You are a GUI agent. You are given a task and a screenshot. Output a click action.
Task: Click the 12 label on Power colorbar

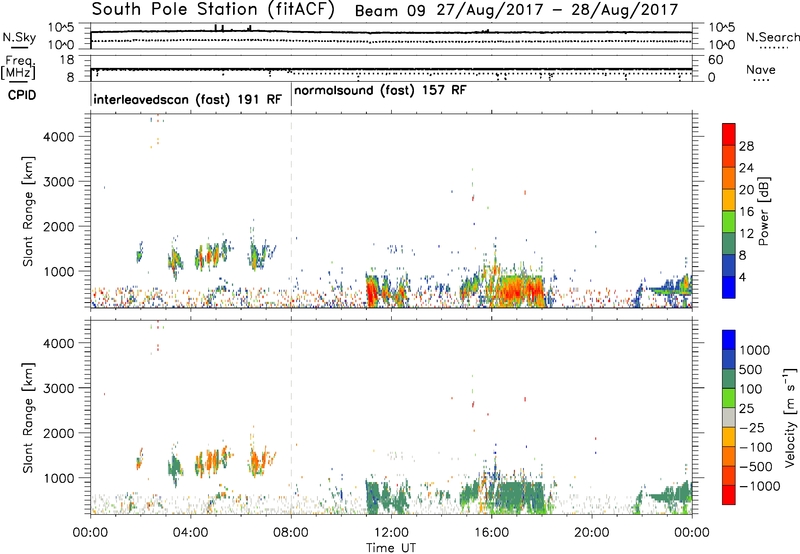[x=746, y=234]
